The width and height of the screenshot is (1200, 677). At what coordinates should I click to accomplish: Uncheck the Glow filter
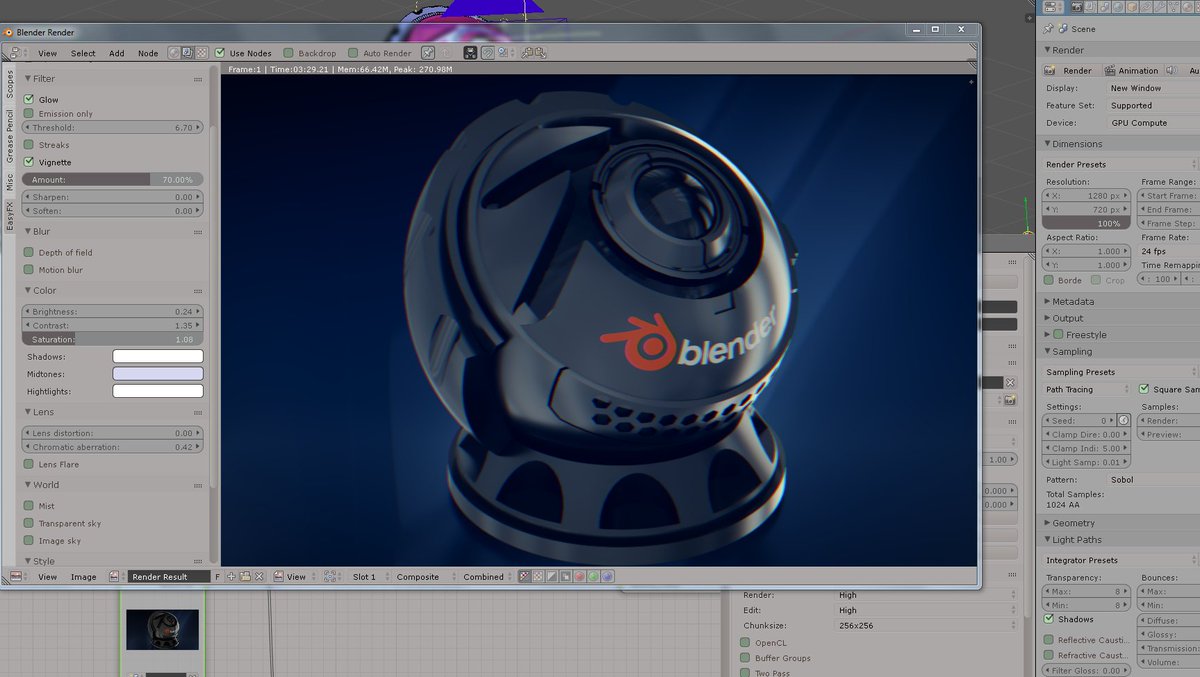pyautogui.click(x=29, y=99)
